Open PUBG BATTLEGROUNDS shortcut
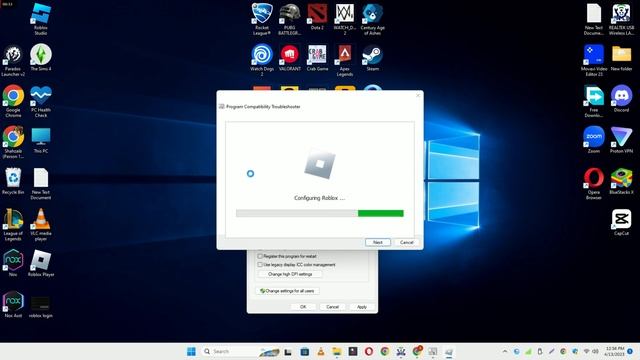The image size is (640, 360). pos(290,19)
